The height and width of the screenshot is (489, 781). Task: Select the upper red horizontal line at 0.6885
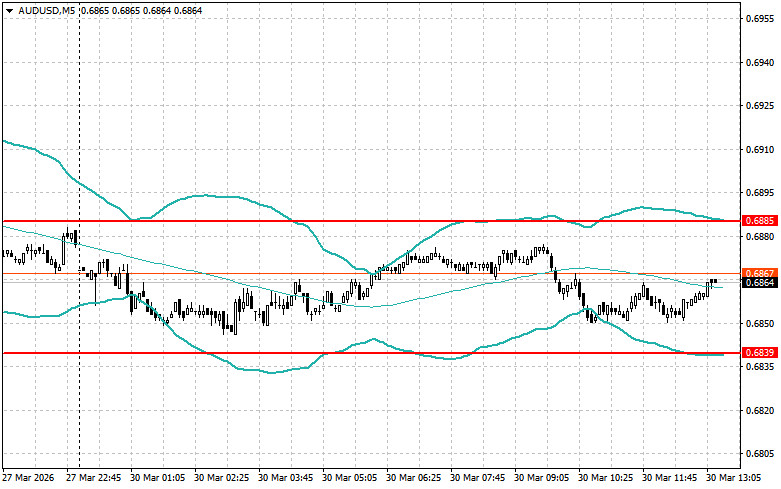tap(371, 221)
